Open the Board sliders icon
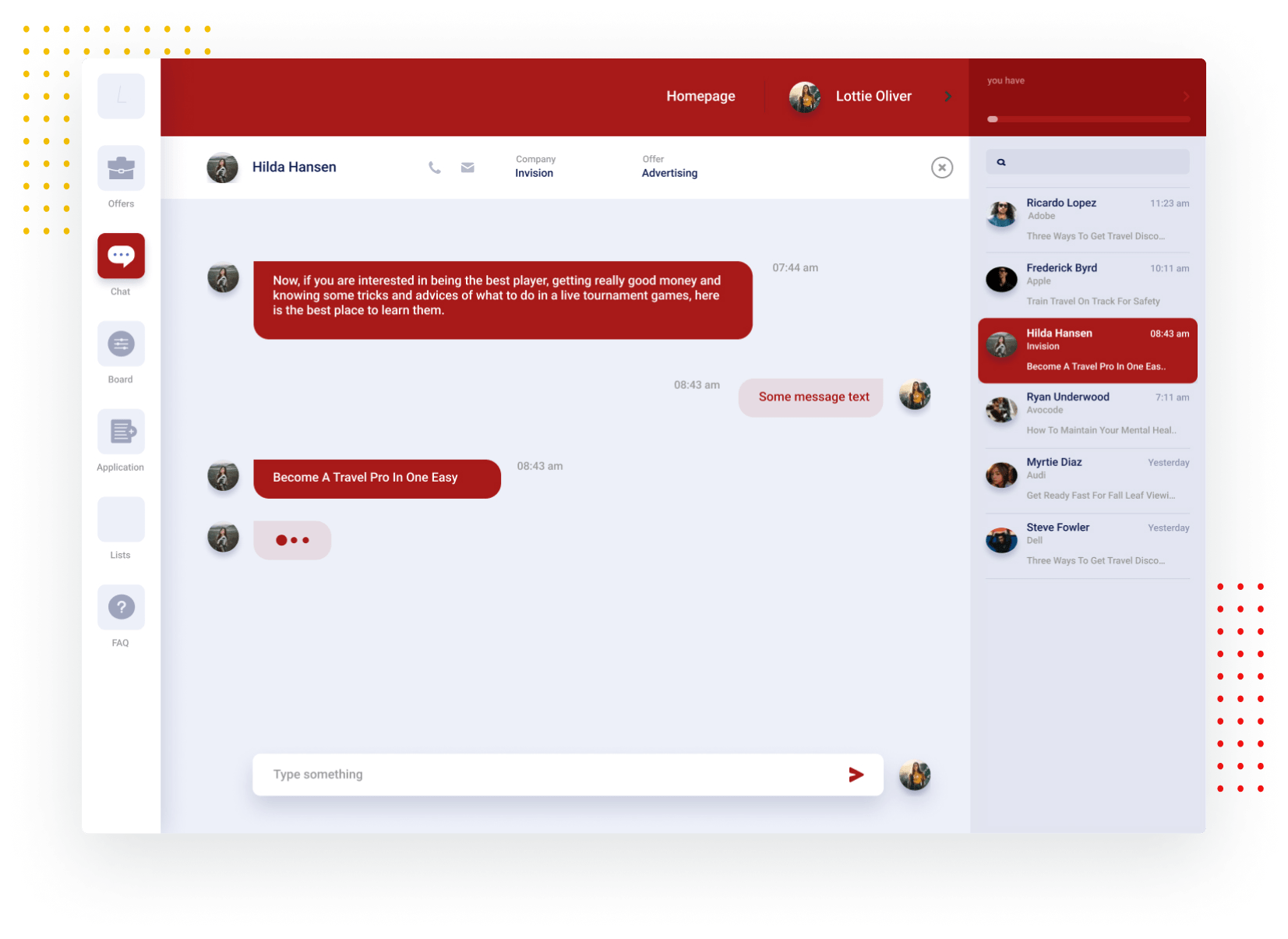 click(121, 344)
